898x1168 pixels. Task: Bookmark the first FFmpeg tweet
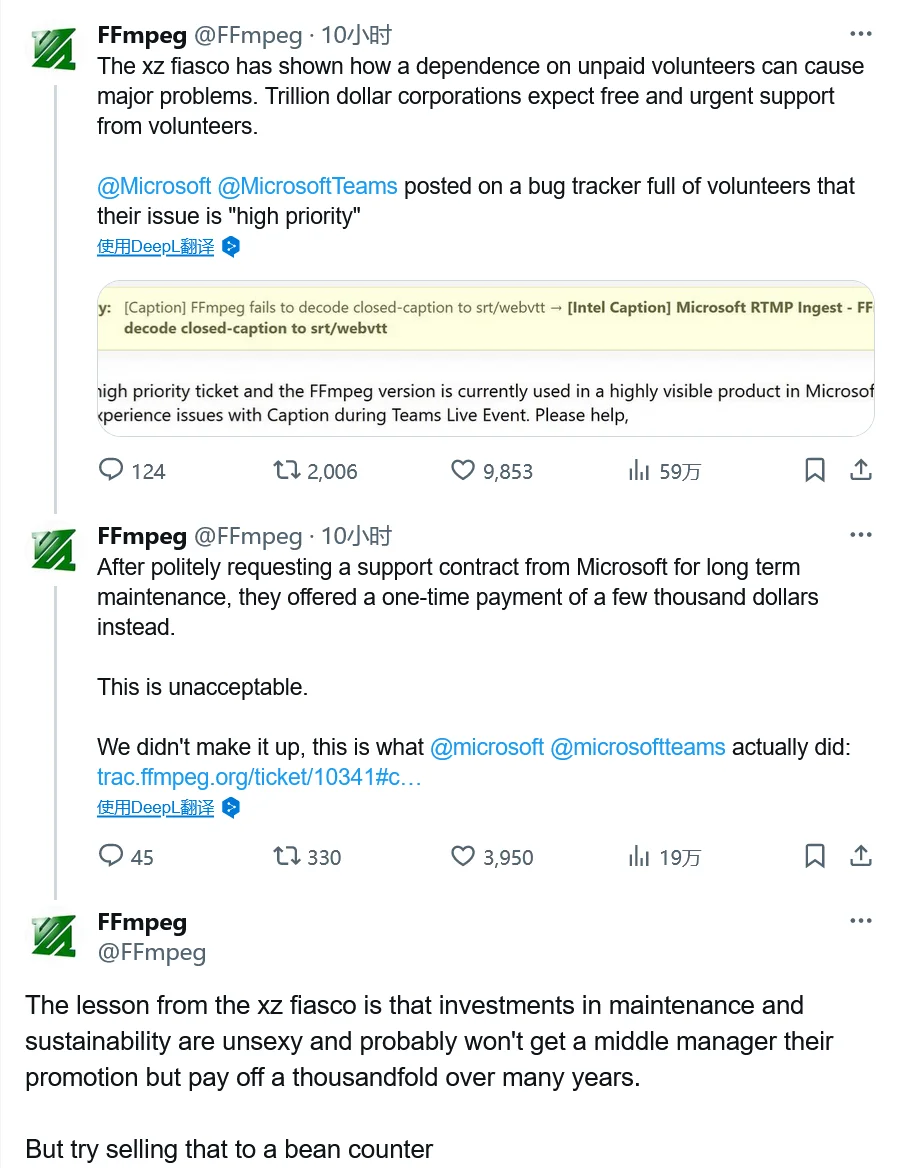[814, 470]
